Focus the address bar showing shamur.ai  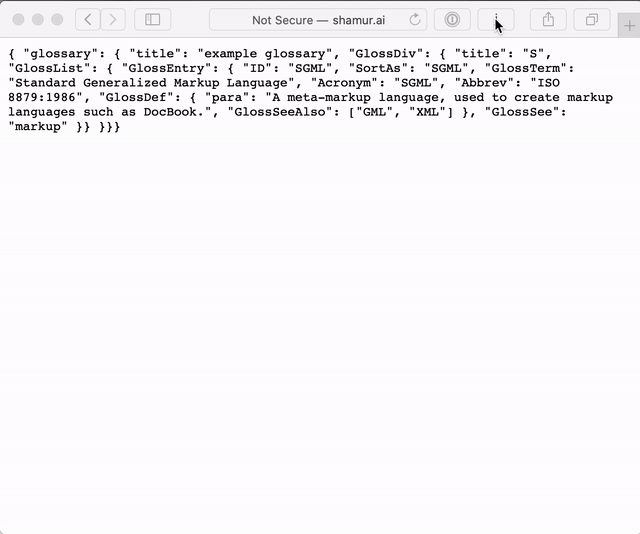318,20
